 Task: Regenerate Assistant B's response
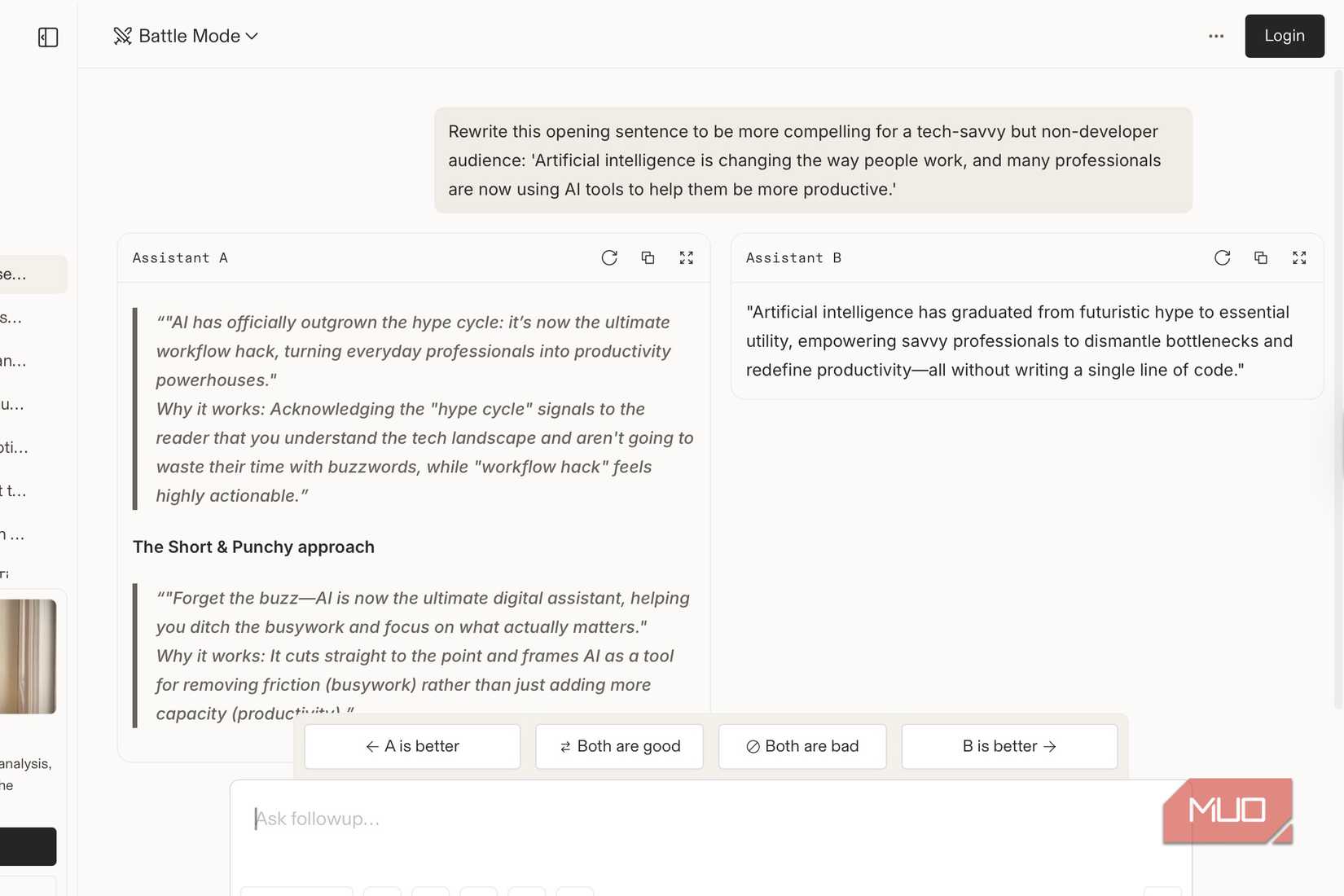1223,257
